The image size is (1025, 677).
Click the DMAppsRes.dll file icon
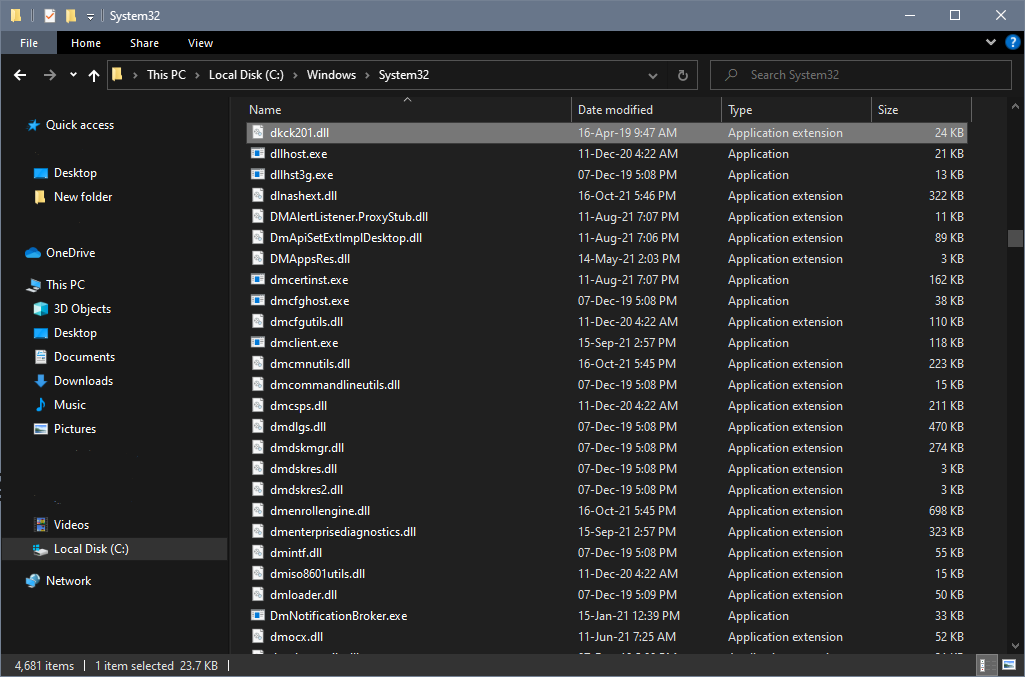point(258,258)
